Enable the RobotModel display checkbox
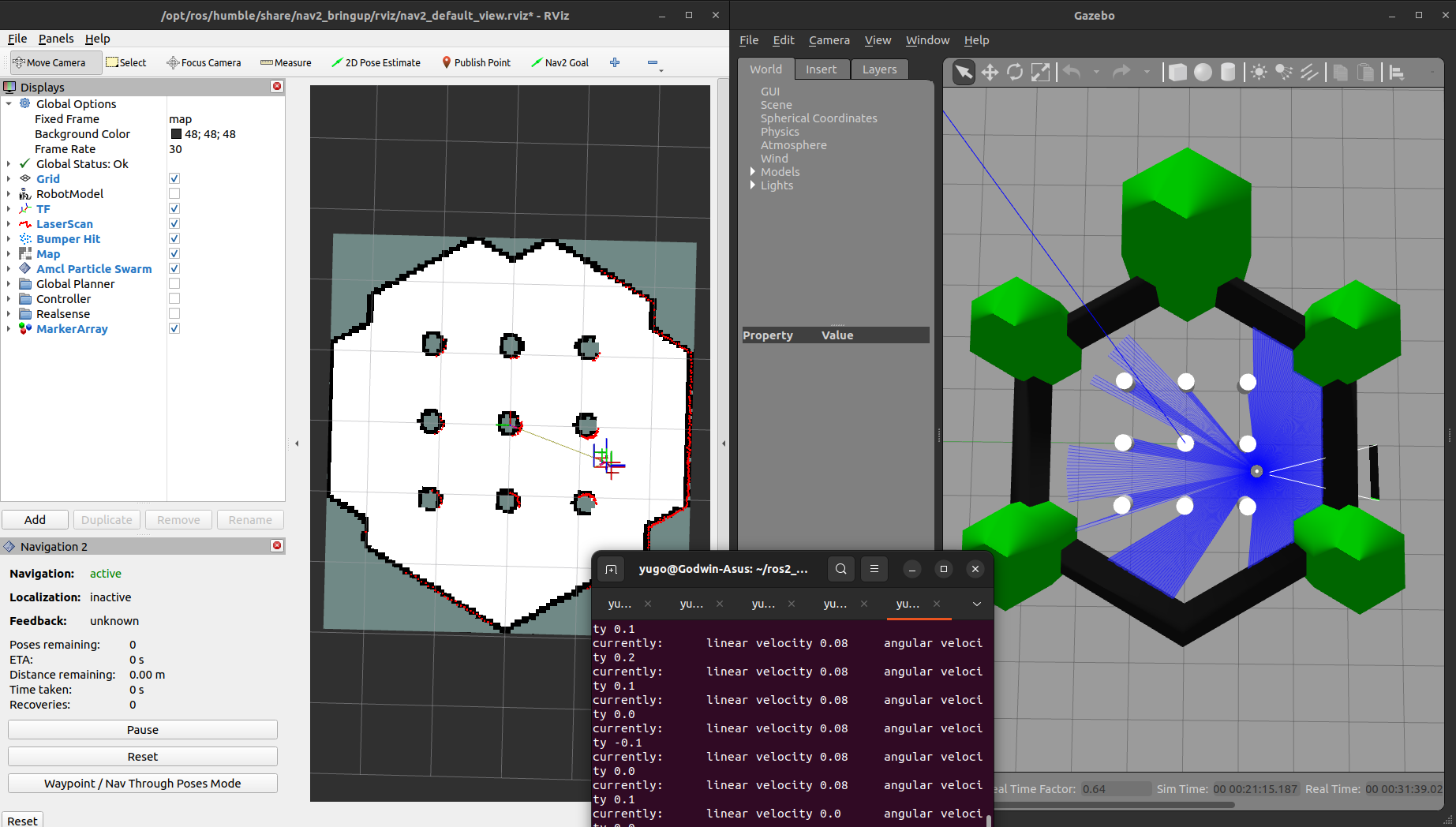 point(174,194)
